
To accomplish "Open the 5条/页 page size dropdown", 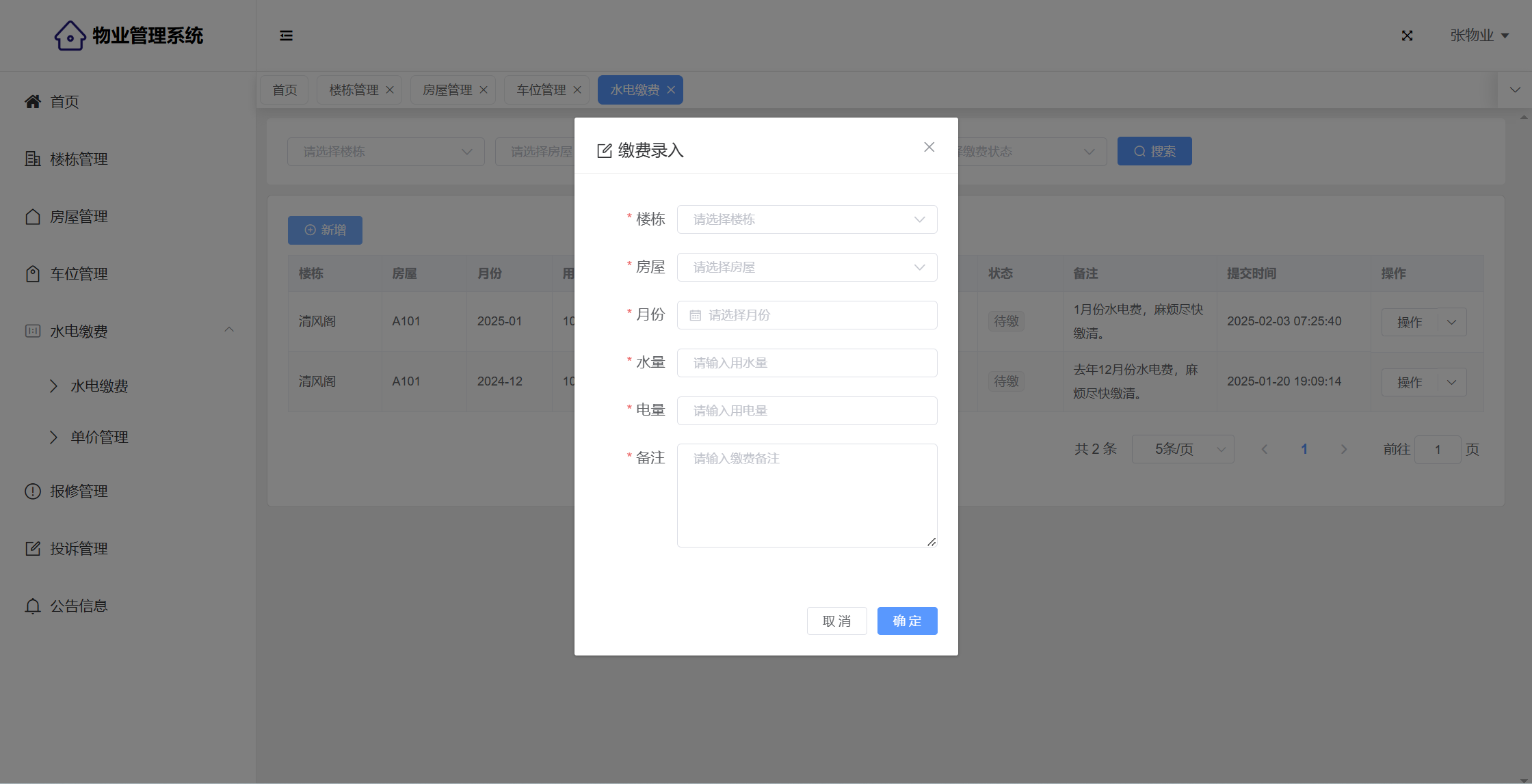I will [1183, 449].
